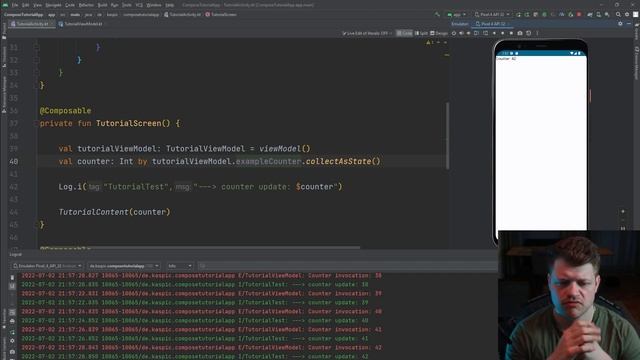Click the red Stop icon
640x360 pixels.
[579, 15]
